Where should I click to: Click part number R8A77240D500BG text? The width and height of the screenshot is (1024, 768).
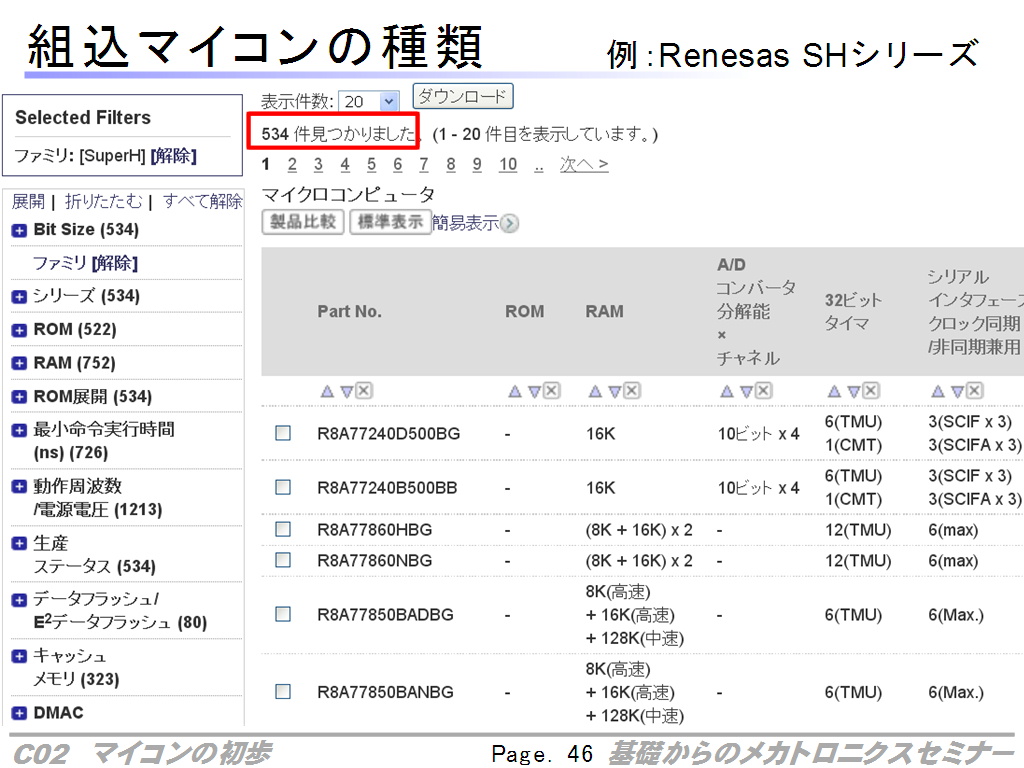pos(389,434)
